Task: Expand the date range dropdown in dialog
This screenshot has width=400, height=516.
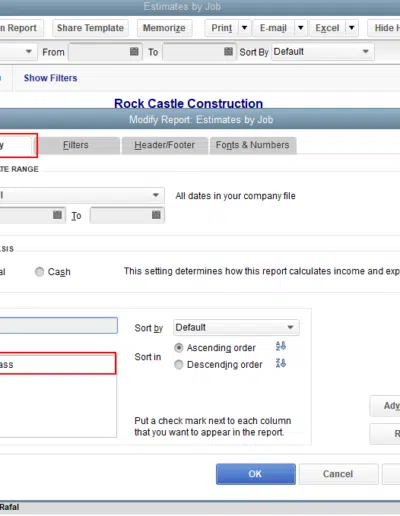Action: [156, 195]
